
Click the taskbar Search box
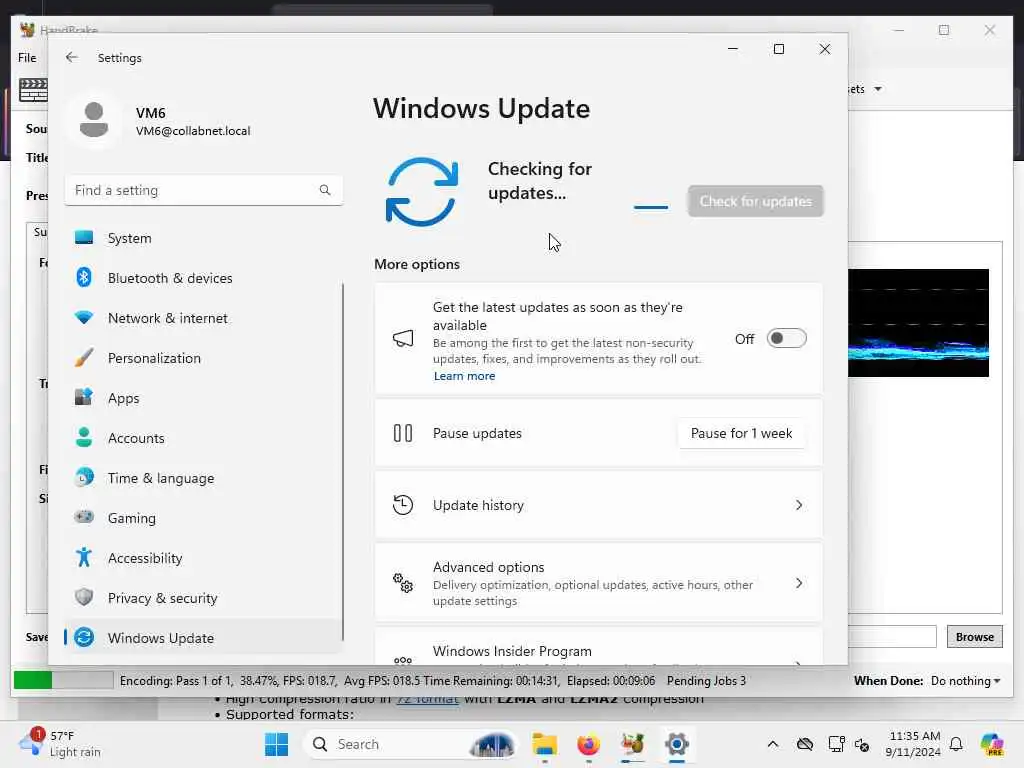point(409,744)
